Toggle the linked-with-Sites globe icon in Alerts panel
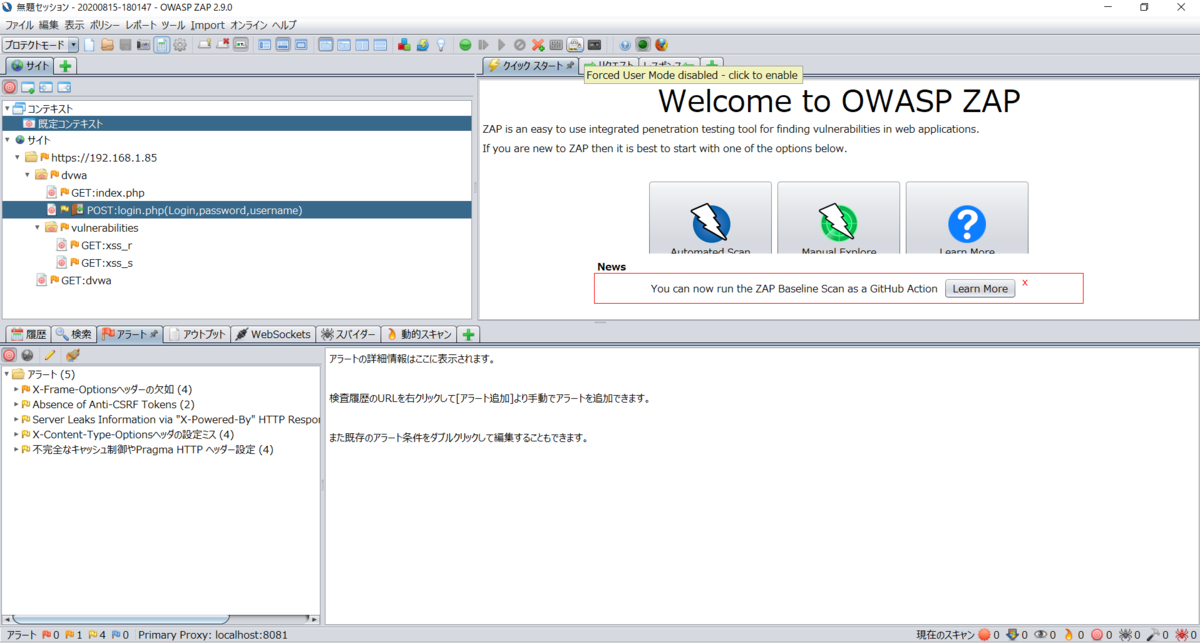The image size is (1200, 643). pos(27,355)
